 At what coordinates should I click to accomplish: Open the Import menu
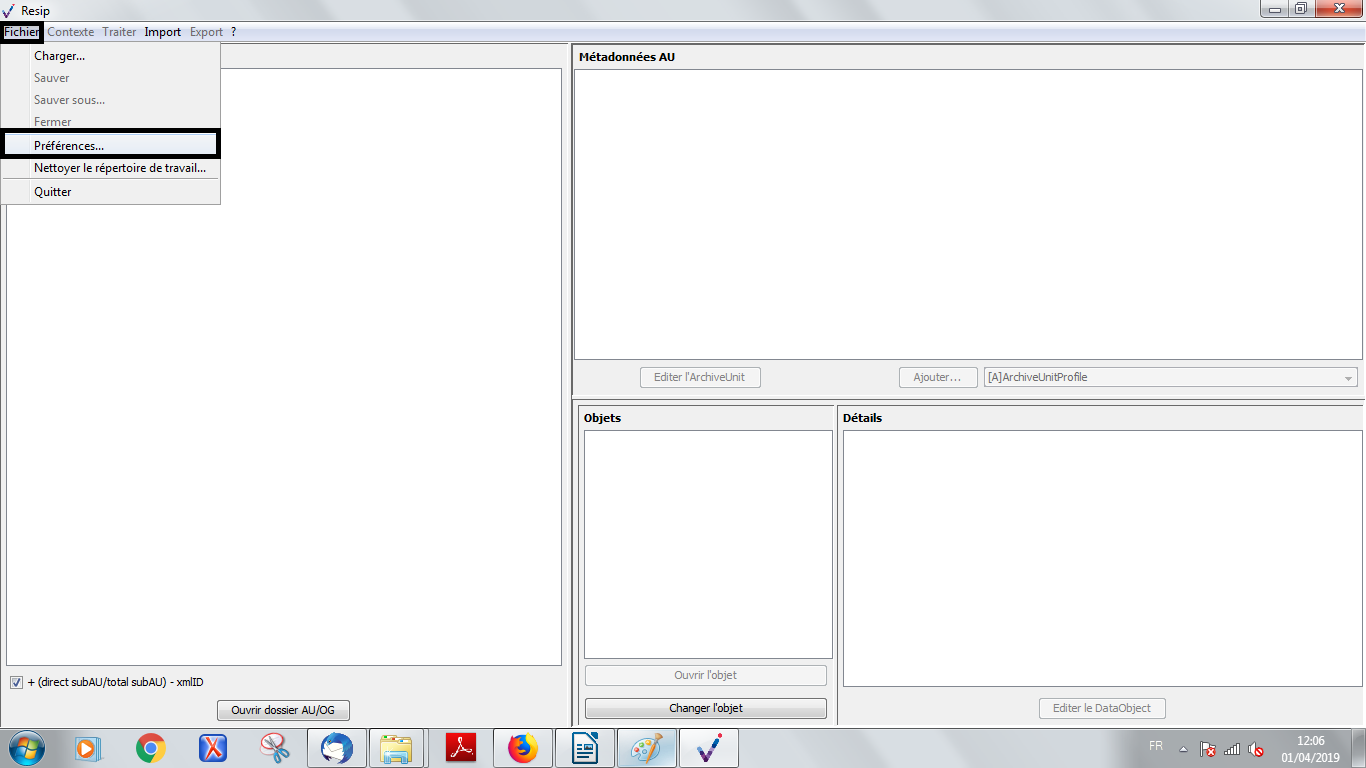coord(162,32)
